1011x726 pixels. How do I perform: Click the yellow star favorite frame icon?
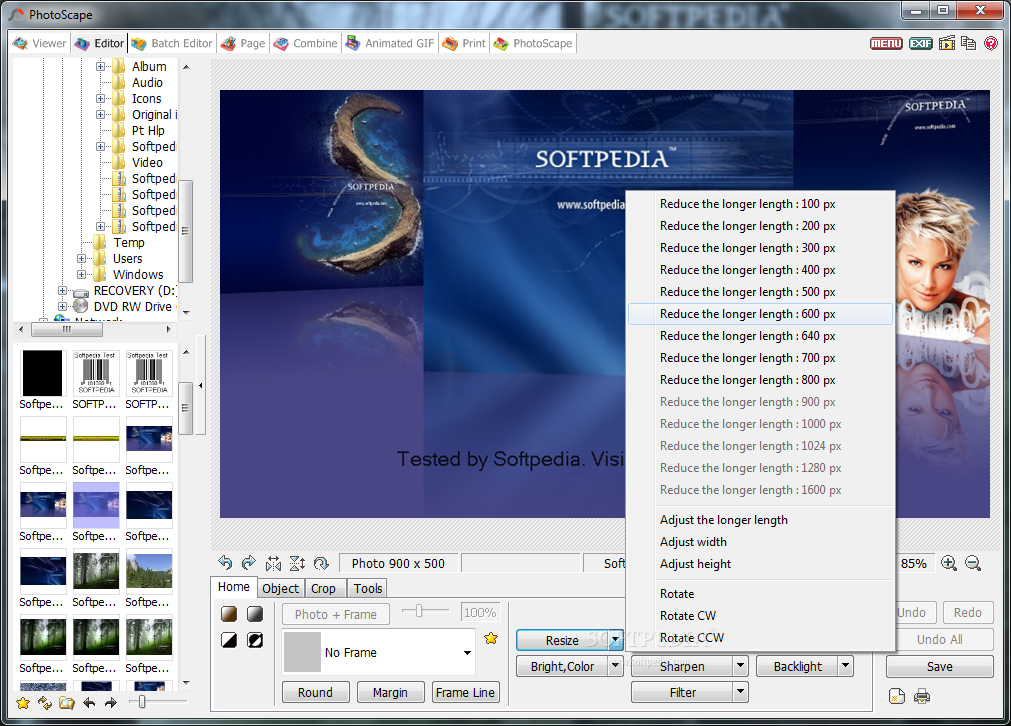click(491, 638)
